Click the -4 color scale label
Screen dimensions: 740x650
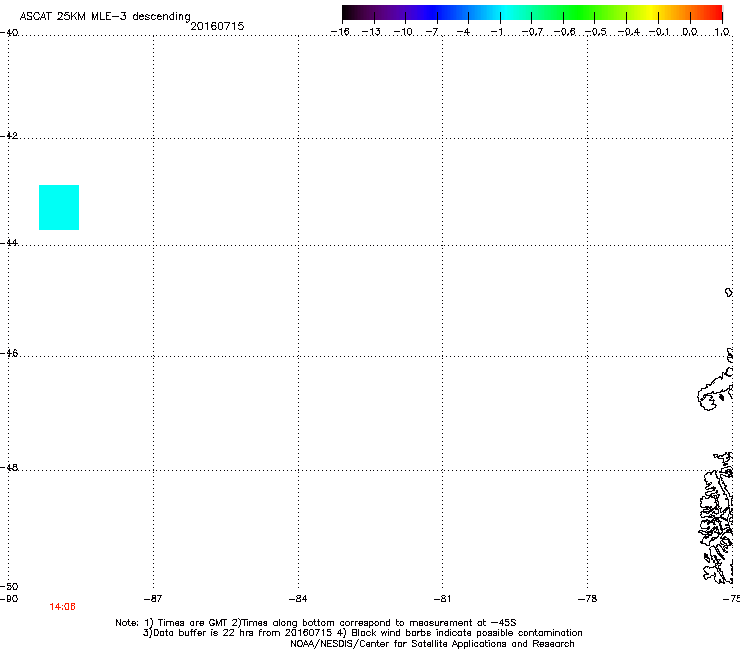tap(463, 32)
